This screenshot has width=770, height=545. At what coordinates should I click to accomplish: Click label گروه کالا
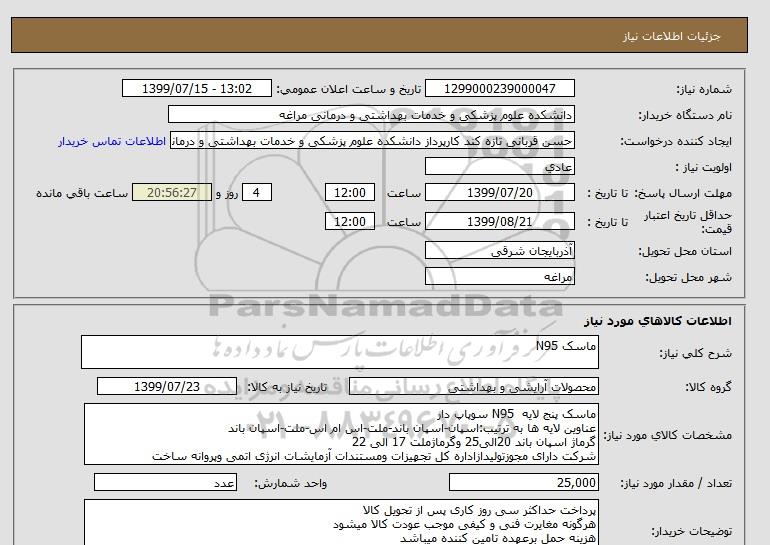coord(708,387)
